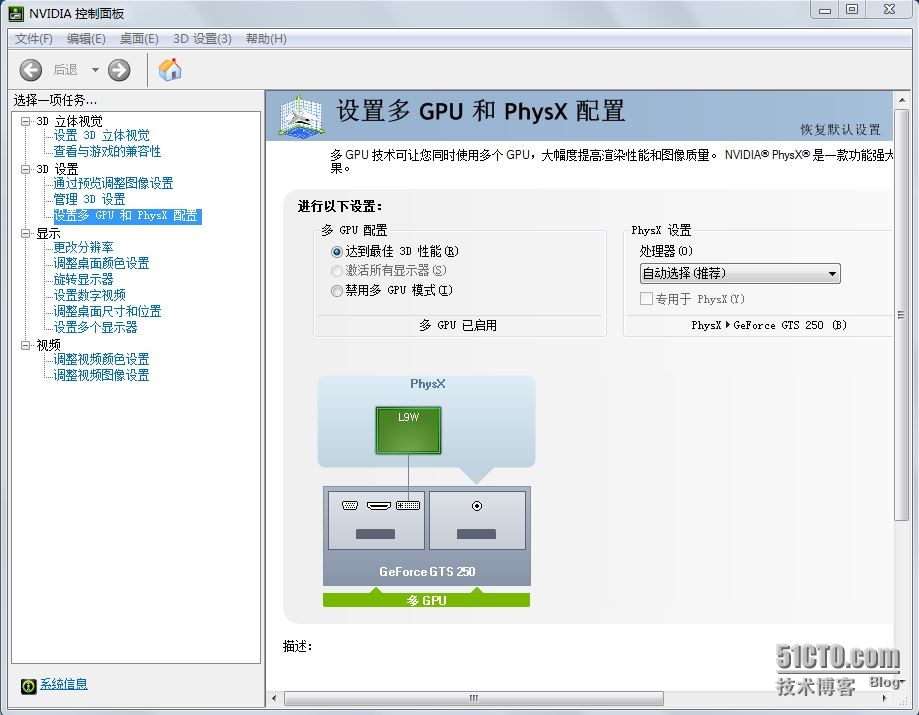
Task: Open the 文件(F) menu
Action: tap(34, 39)
